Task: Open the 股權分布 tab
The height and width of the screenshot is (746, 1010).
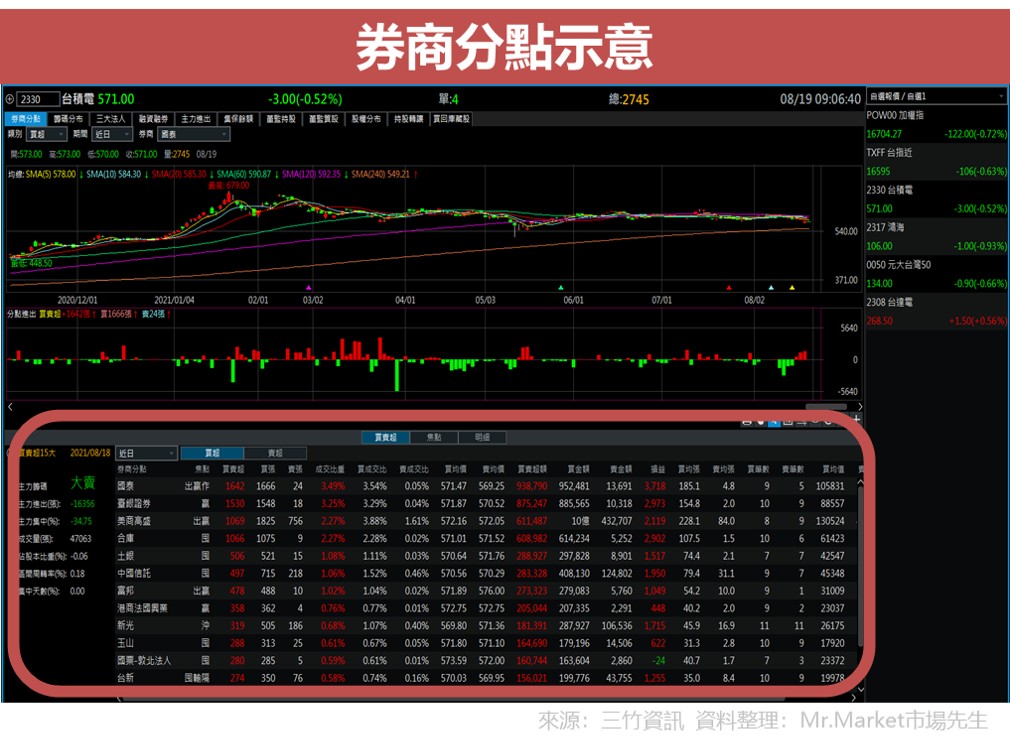Action: pyautogui.click(x=366, y=119)
